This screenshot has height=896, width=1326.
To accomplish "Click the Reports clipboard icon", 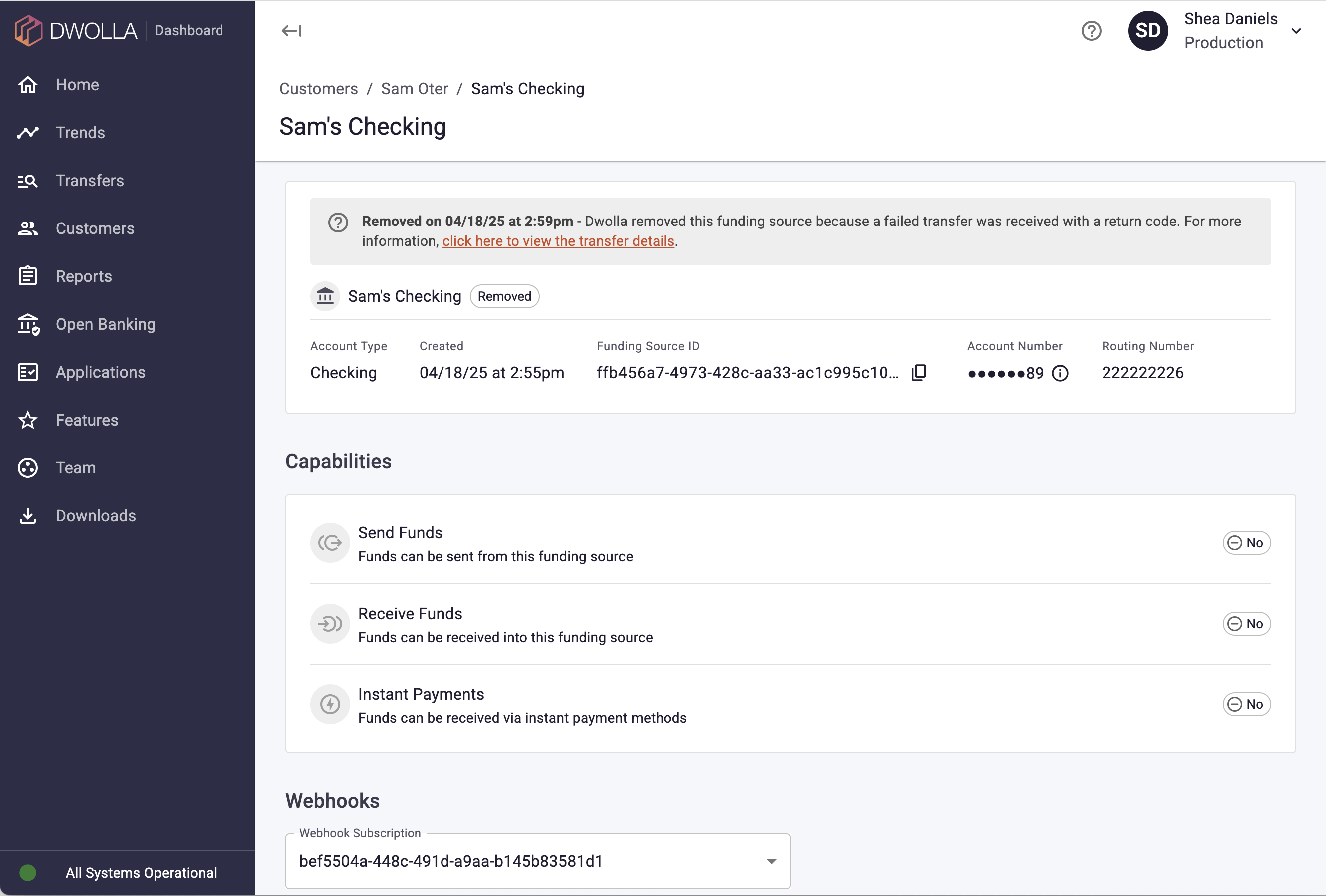I will 27,276.
